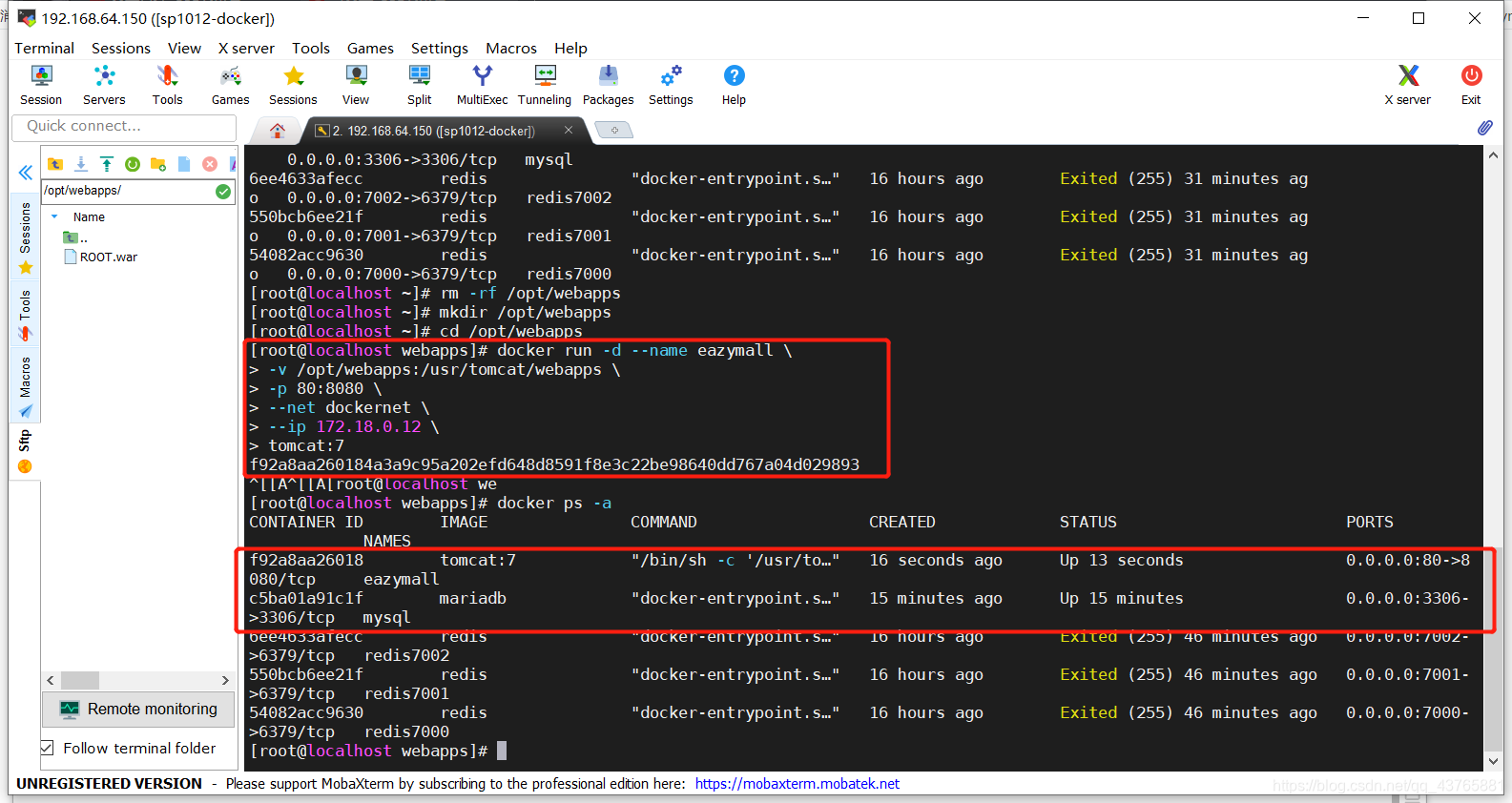Switch to the Sftp side tab
Image resolution: width=1512 pixels, height=803 pixels.
tap(26, 451)
